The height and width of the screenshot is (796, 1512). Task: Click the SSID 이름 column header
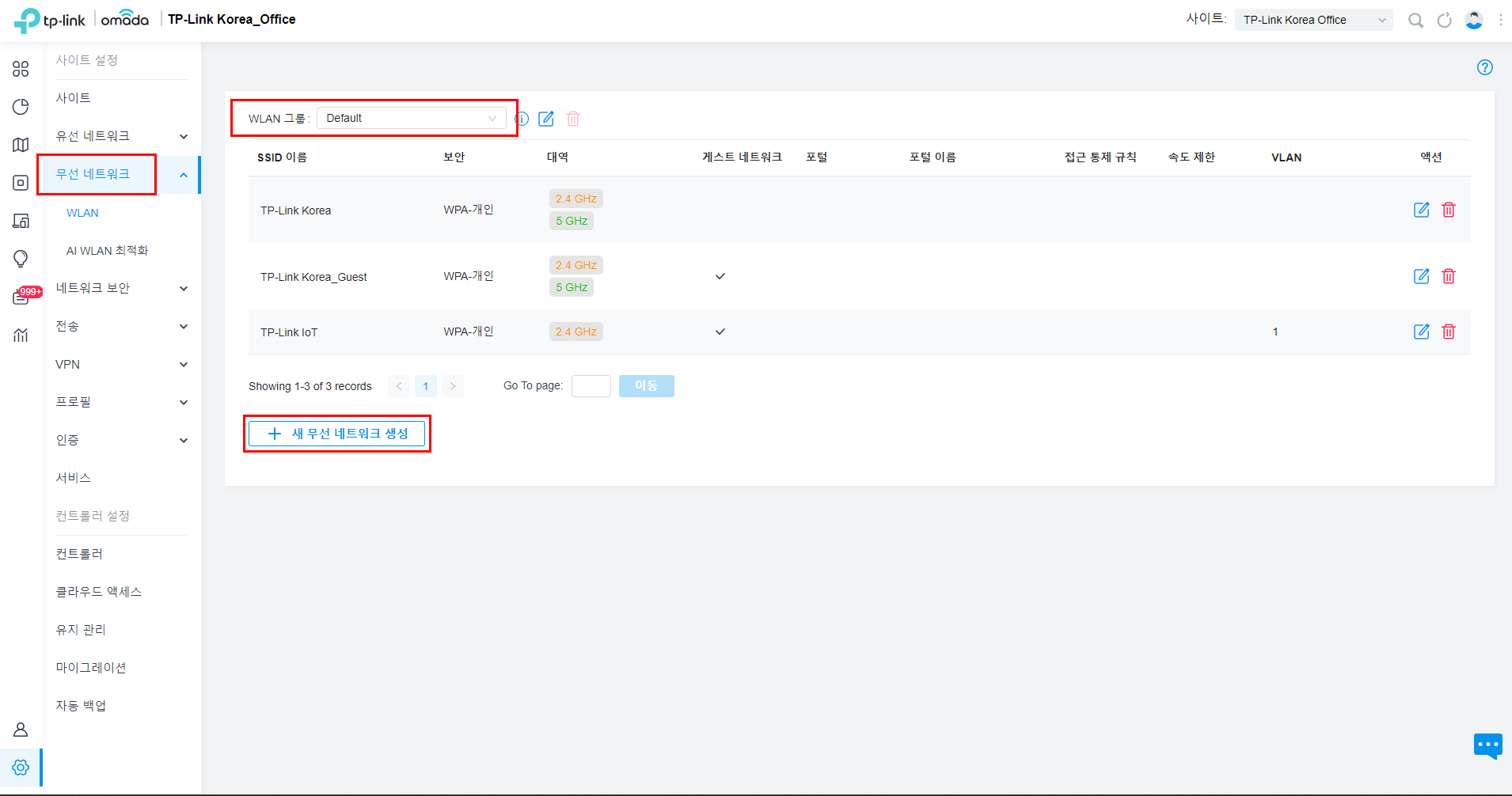coord(282,157)
